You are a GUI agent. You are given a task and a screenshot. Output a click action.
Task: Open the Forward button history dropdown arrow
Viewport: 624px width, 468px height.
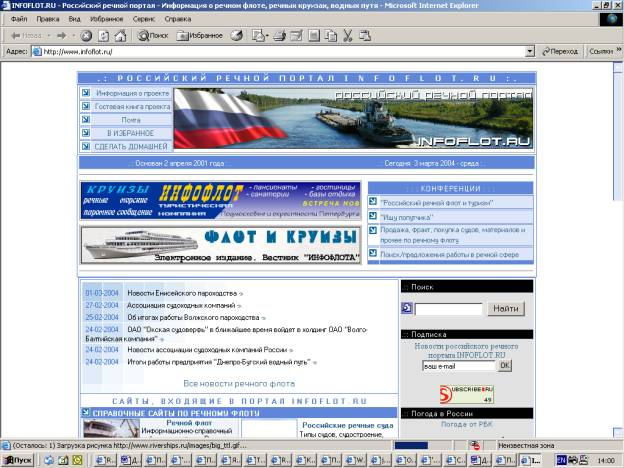(x=74, y=36)
